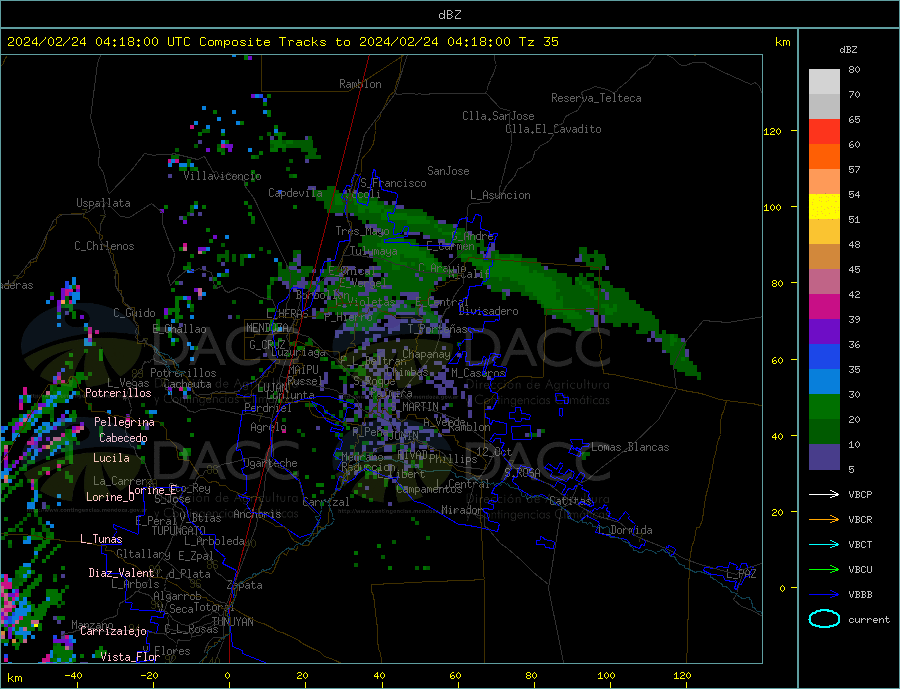Image resolution: width=900 pixels, height=689 pixels.
Task: Click the 100 tick on vertical km axis
Action: coord(773,207)
